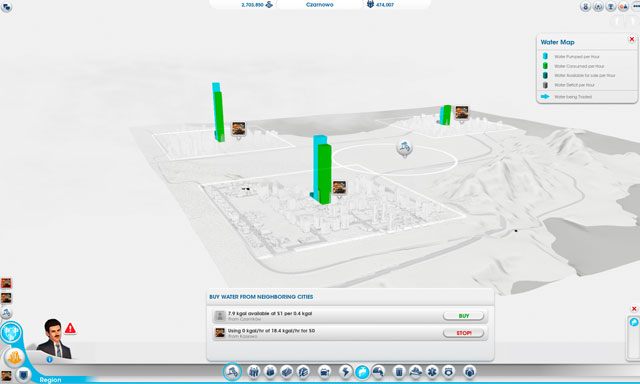Click 'BUY WATER FROM NEIGHBORING CITIES' header
The image size is (640, 384).
(261, 297)
